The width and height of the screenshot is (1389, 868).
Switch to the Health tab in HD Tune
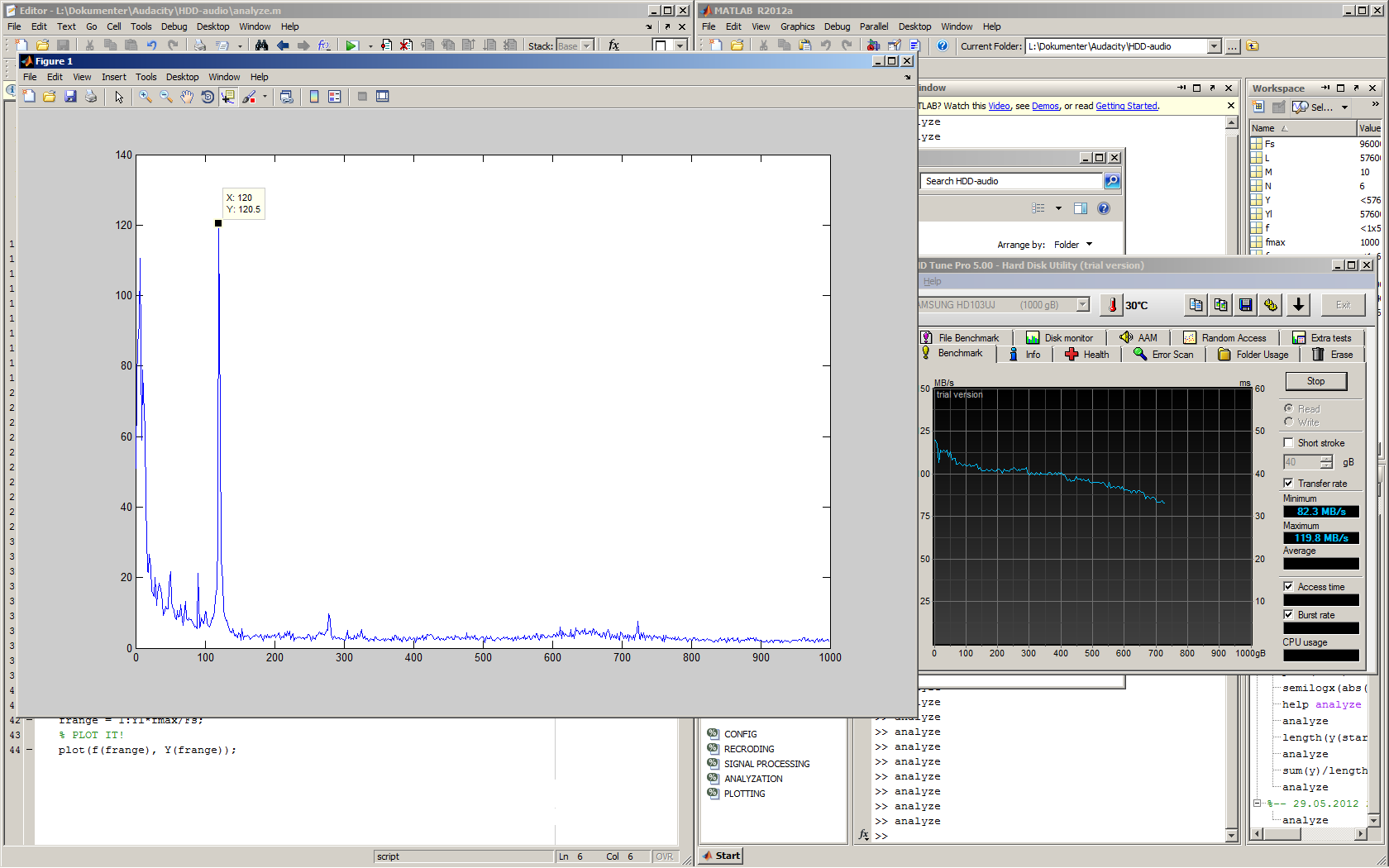(x=1087, y=355)
